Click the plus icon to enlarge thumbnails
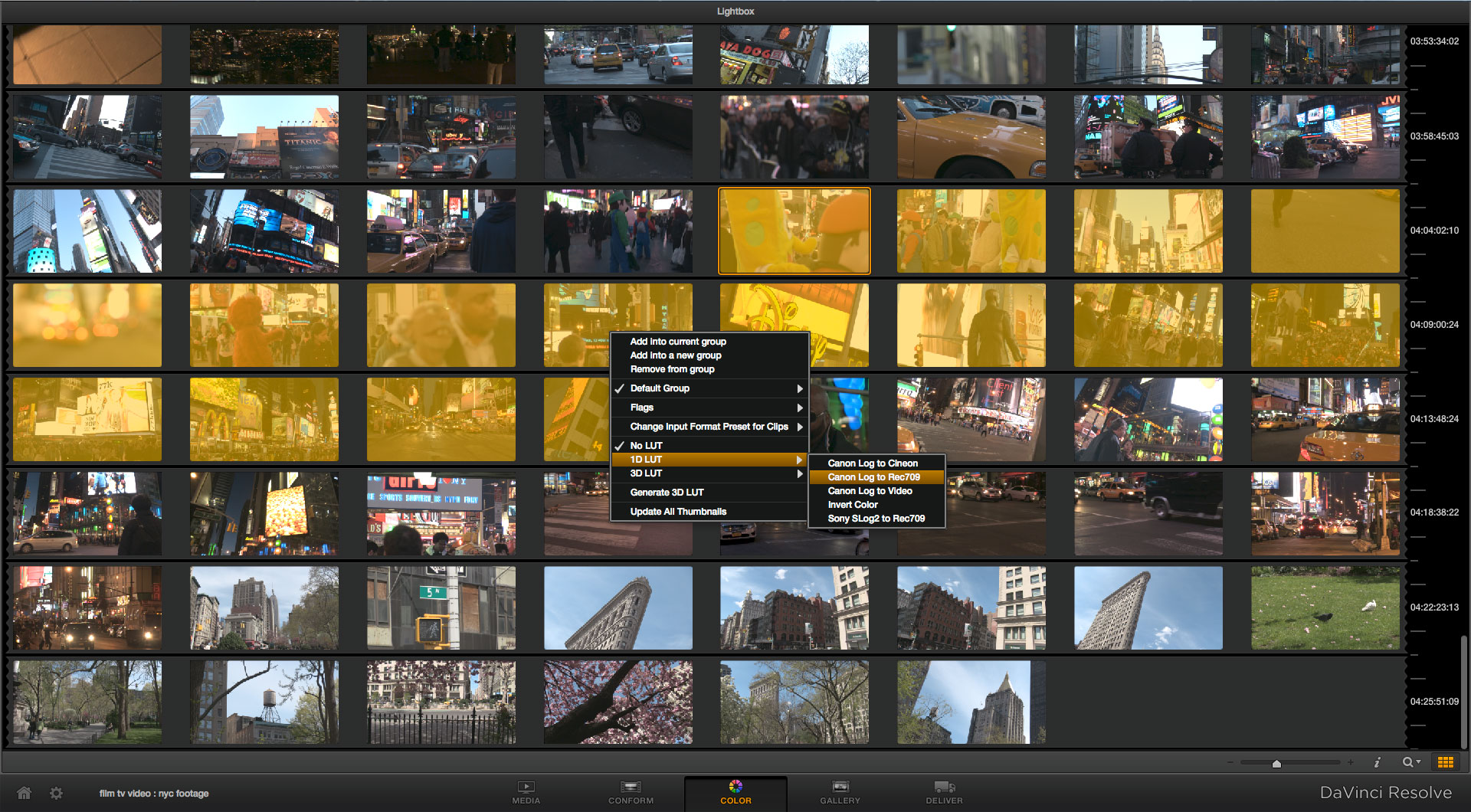Viewport: 1471px width, 812px height. (x=1351, y=762)
